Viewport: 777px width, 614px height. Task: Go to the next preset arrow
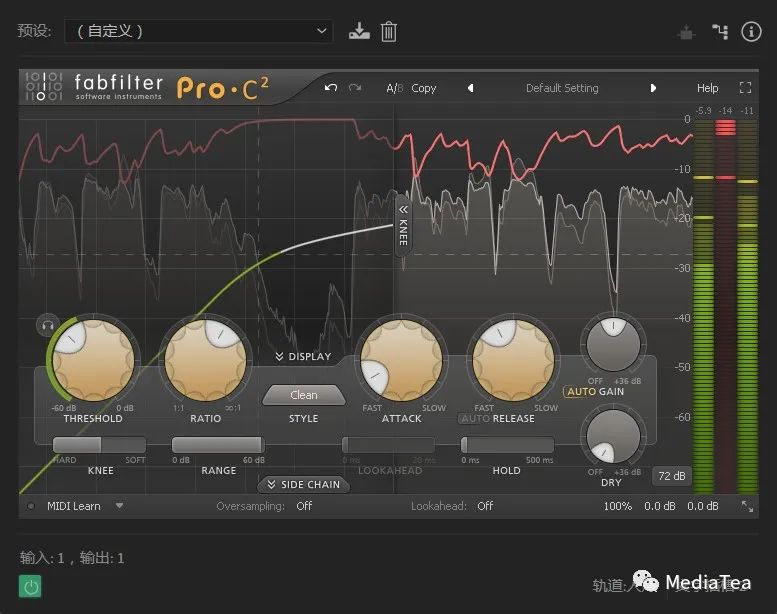point(653,88)
